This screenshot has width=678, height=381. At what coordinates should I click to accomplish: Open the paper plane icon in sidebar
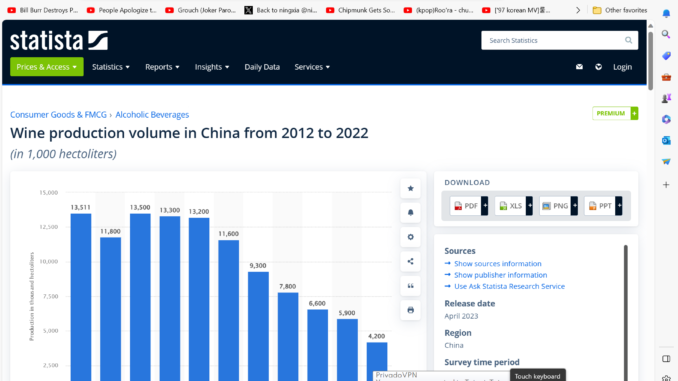(666, 162)
